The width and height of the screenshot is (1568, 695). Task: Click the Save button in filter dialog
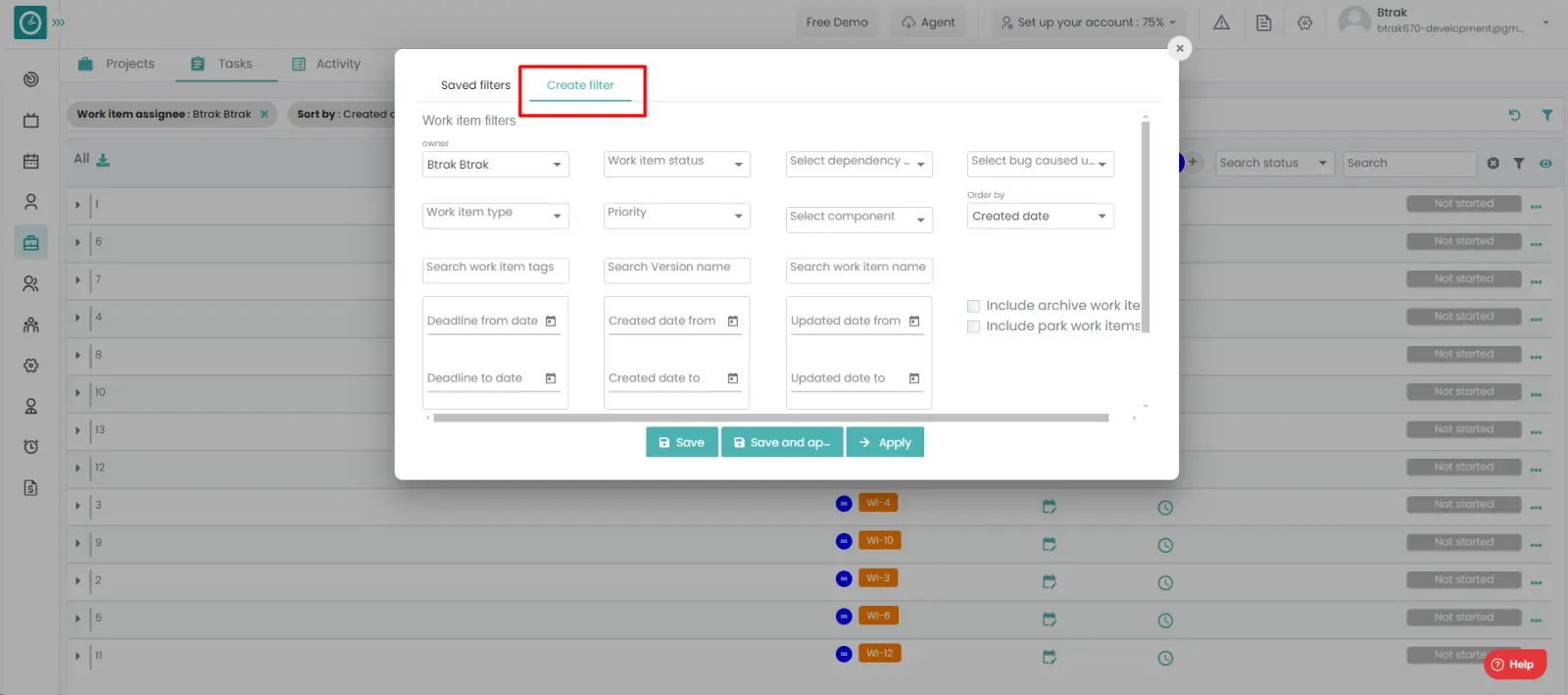tap(681, 443)
